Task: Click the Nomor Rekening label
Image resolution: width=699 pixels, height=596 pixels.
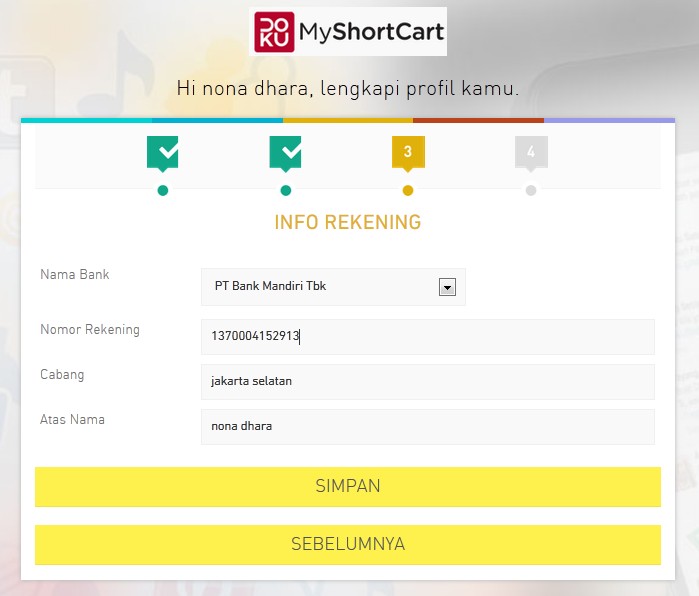Action: point(90,329)
